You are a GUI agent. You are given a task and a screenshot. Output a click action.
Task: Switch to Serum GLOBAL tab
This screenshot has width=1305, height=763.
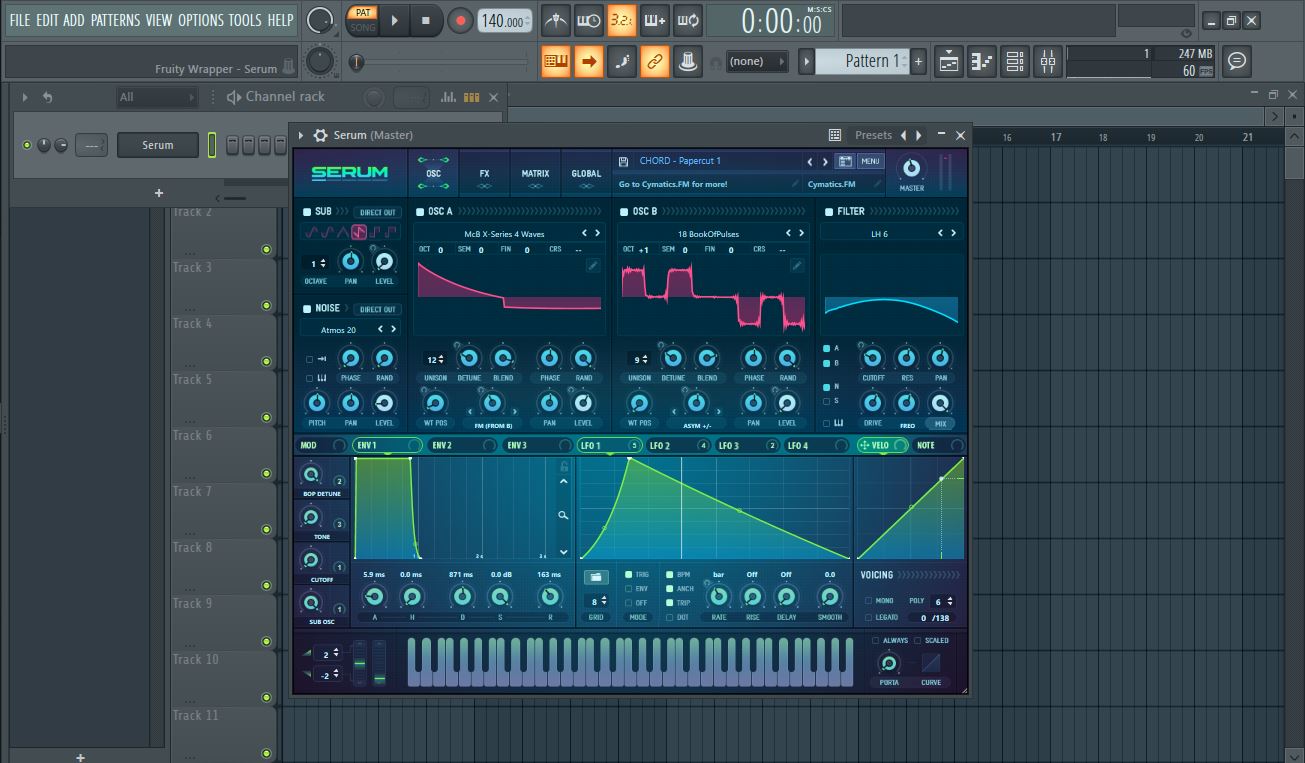coord(586,172)
